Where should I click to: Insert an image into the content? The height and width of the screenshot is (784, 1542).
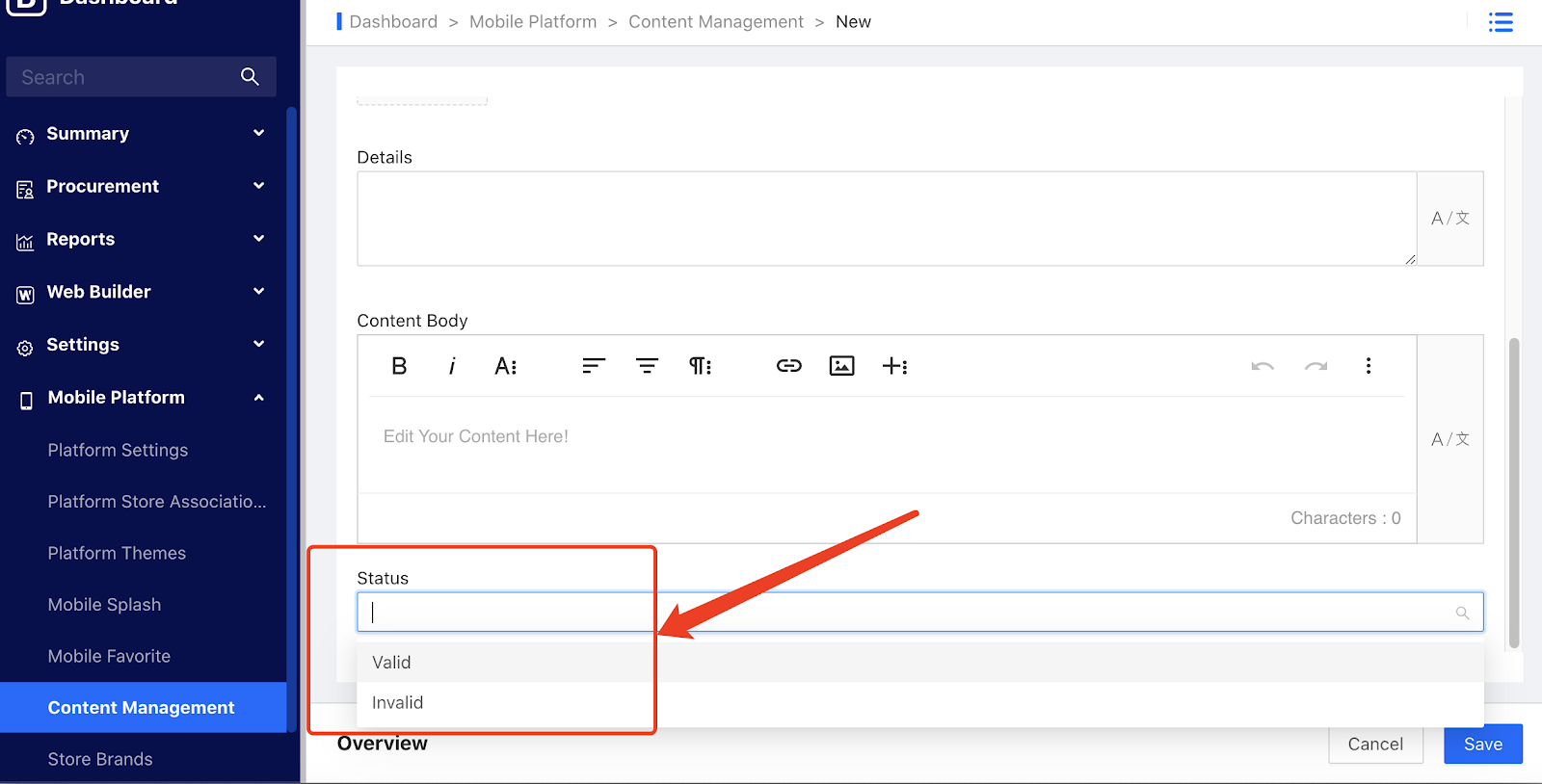(x=841, y=366)
